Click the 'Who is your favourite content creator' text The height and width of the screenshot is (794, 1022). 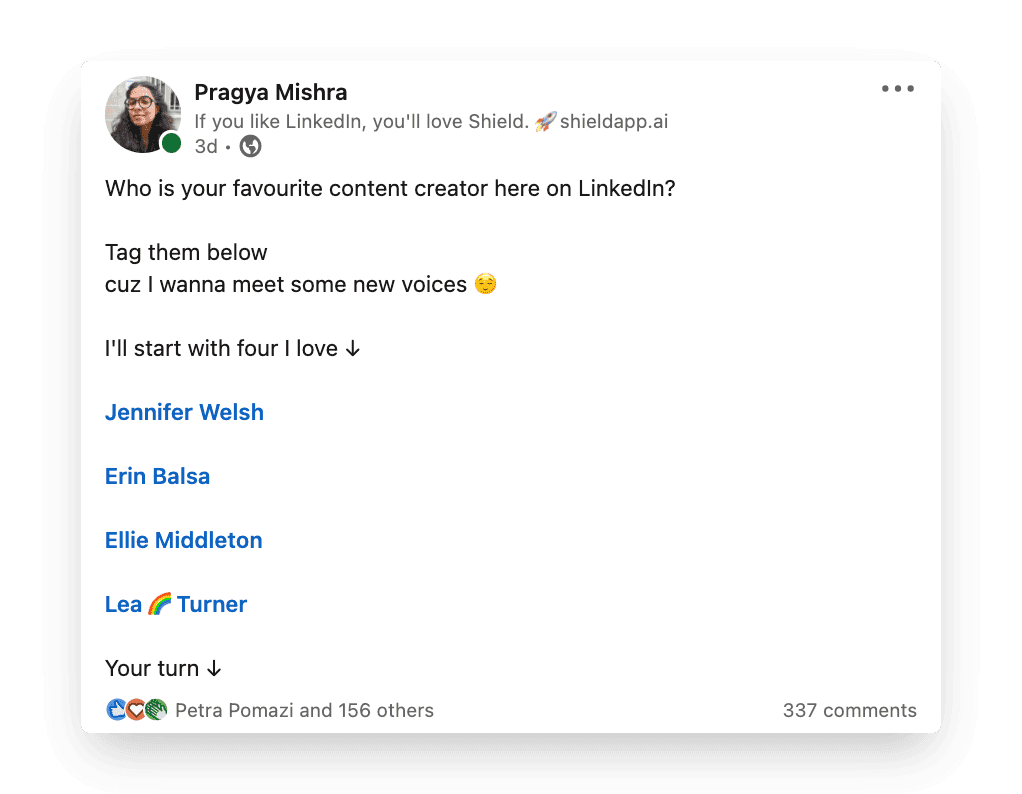click(390, 188)
